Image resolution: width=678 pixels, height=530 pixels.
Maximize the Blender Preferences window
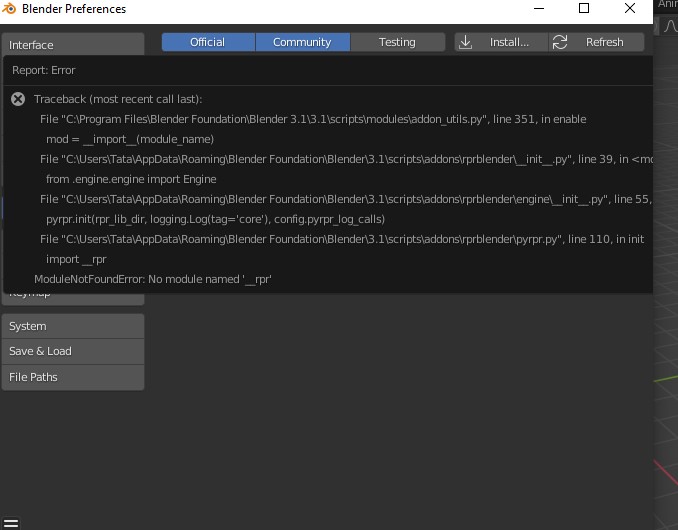584,8
